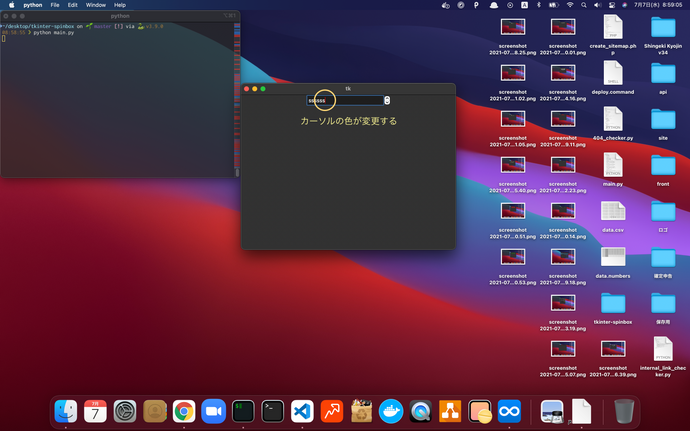Image resolution: width=690 pixels, height=431 pixels.
Task: Click the Wi-Fi status icon in the menu bar
Action: pos(570,5)
